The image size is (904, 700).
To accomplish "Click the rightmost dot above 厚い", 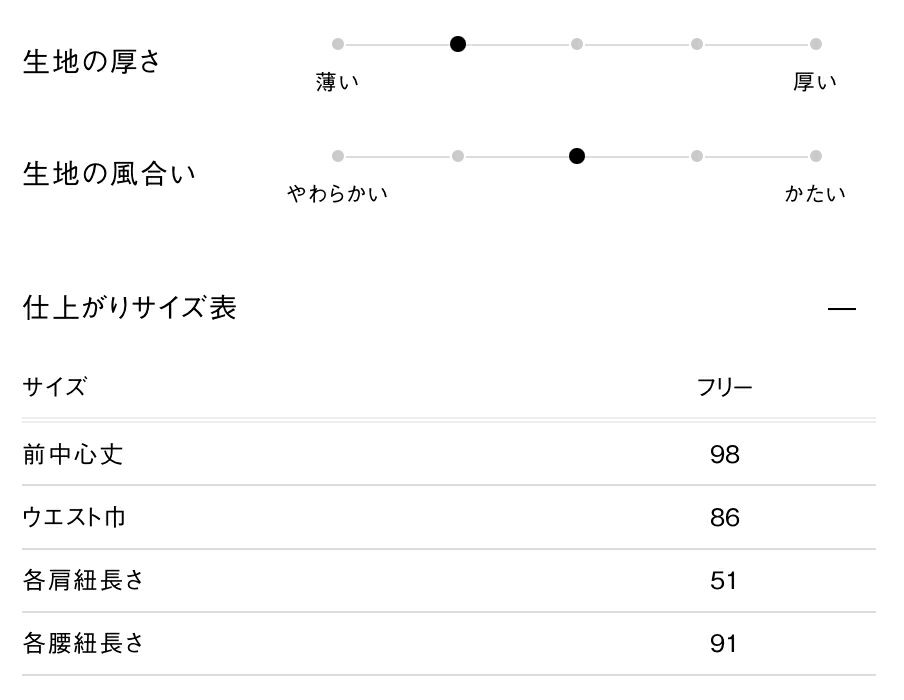I will point(816,44).
